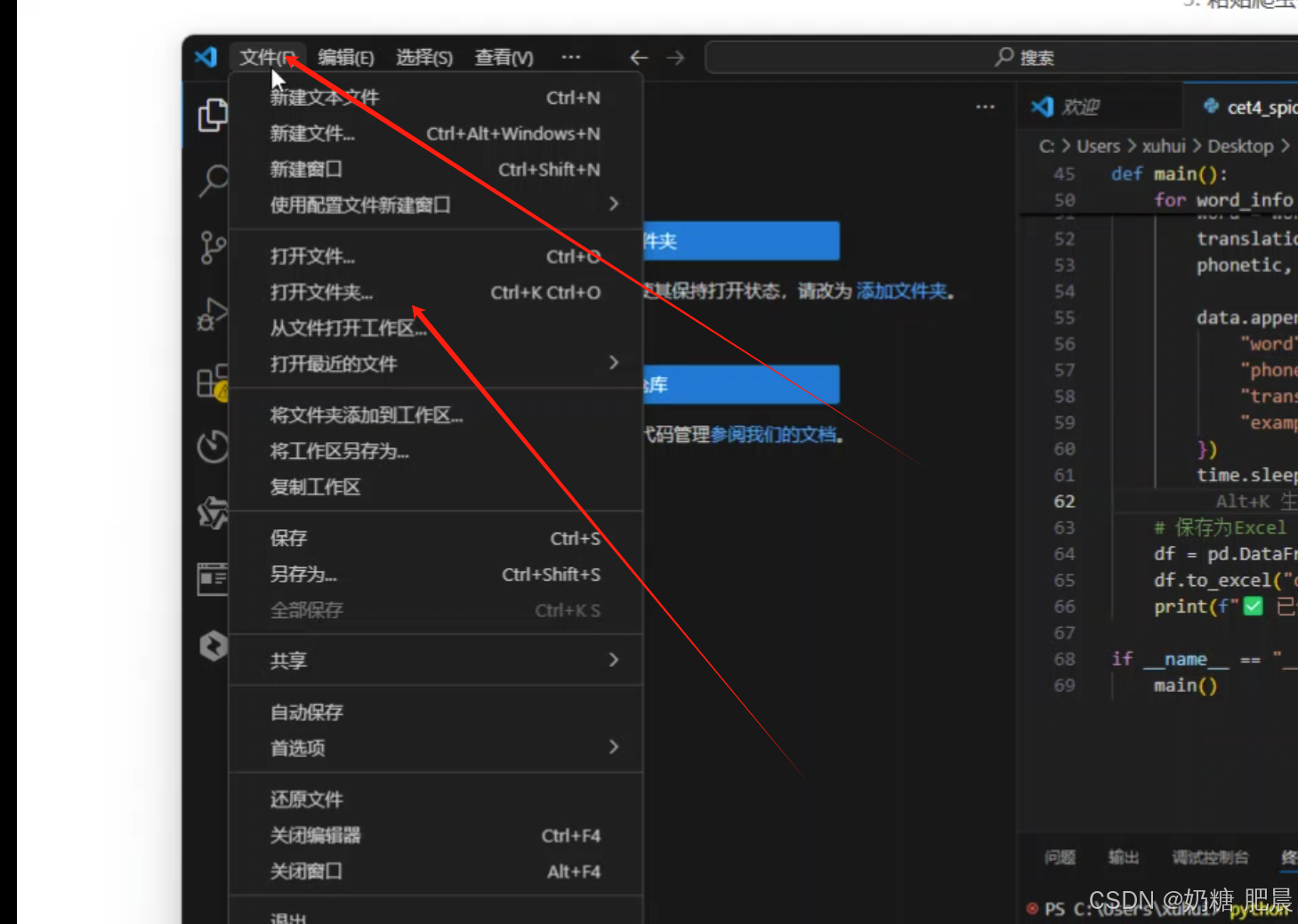Open the Search icon in activity bar
Image resolution: width=1298 pixels, height=924 pixels.
(x=213, y=181)
